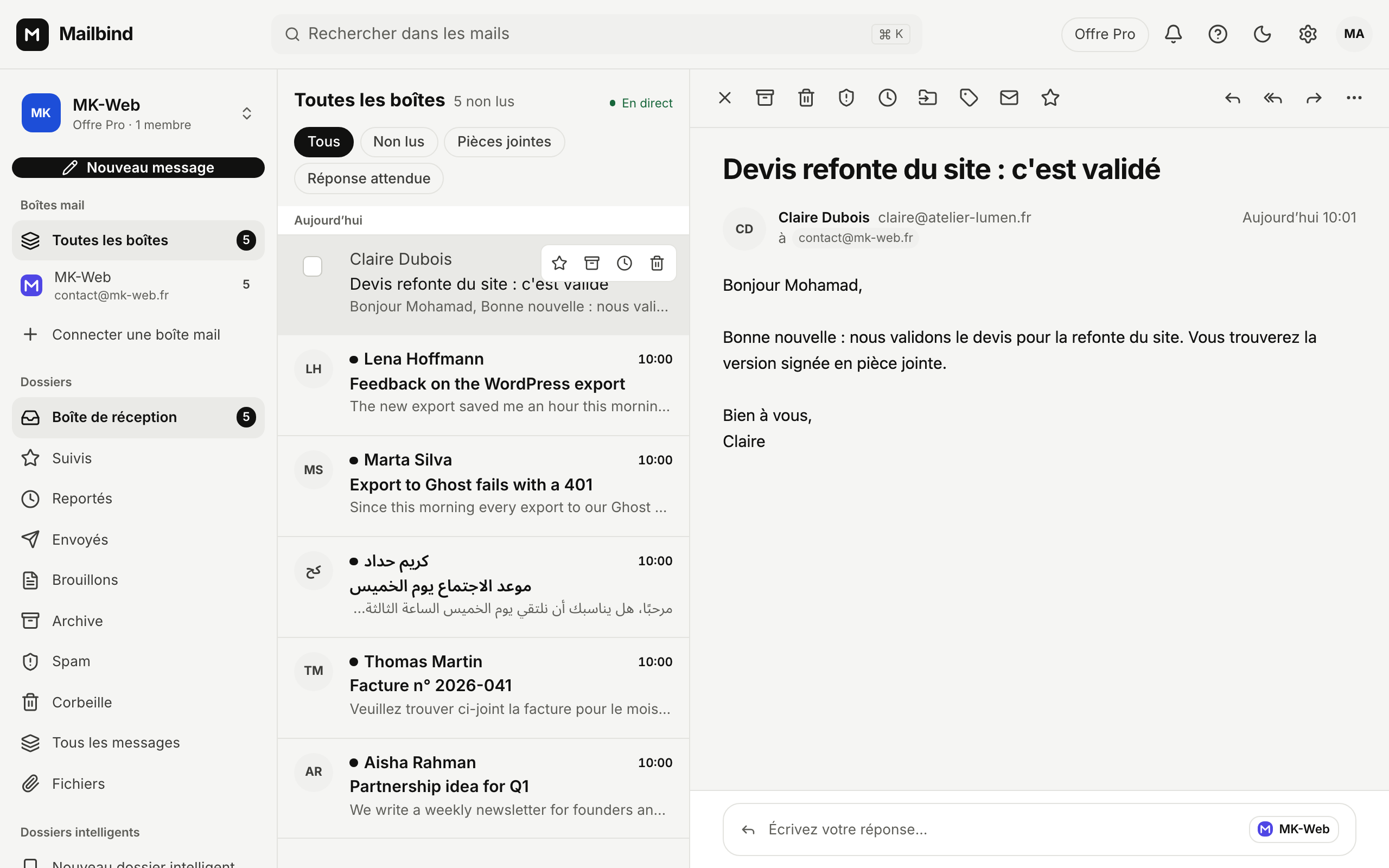Open the Brouillons folder
This screenshot has width=1389, height=868.
138,580
